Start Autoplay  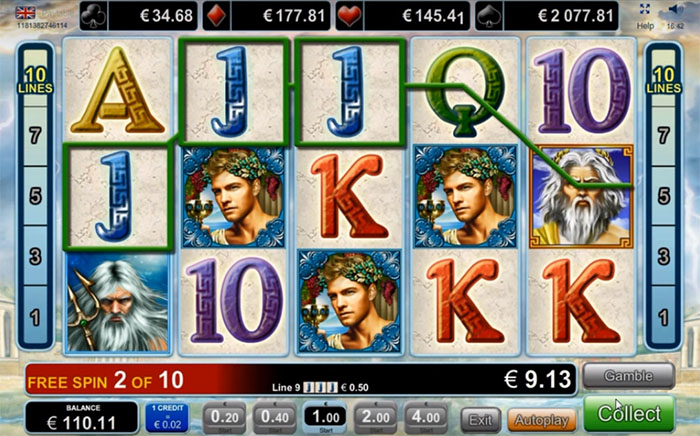coord(542,420)
